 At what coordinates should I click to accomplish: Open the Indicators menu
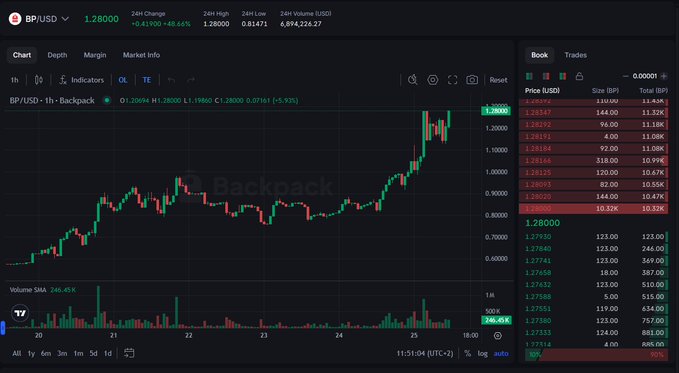81,80
